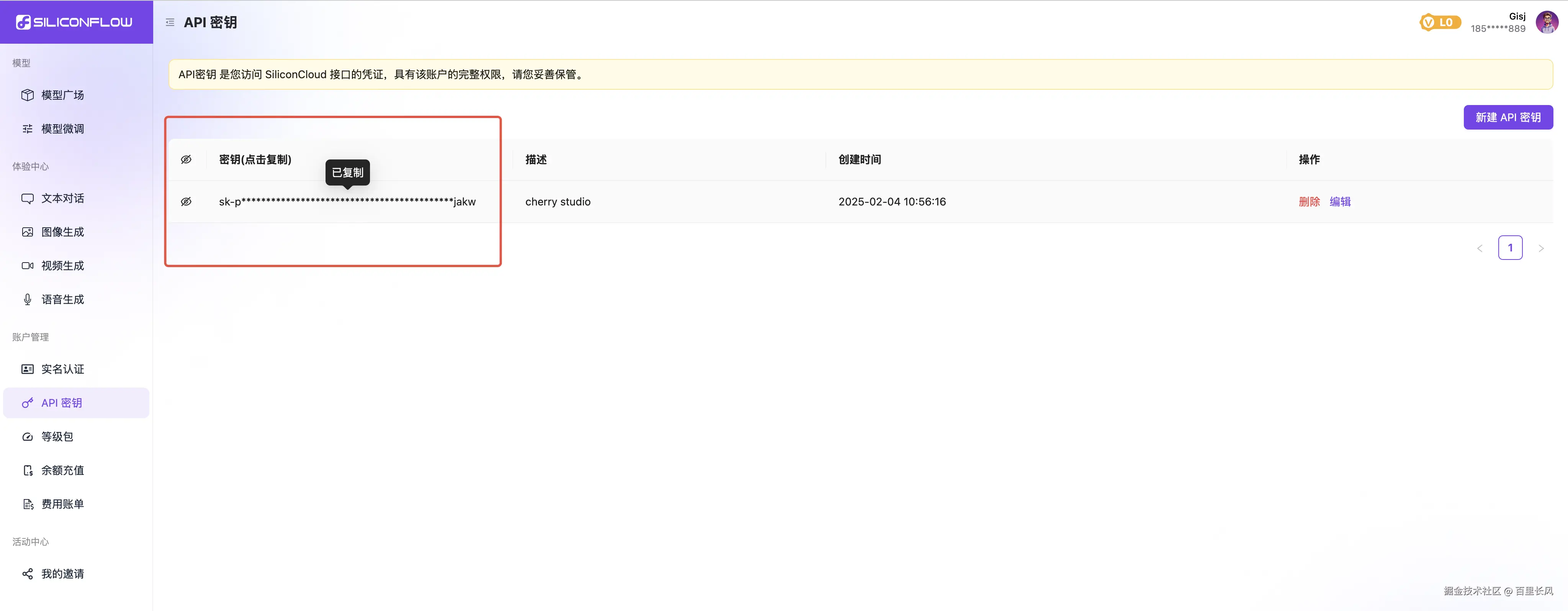The image size is (1568, 611).
Task: Go to 文本对话 chat page
Action: click(x=62, y=198)
